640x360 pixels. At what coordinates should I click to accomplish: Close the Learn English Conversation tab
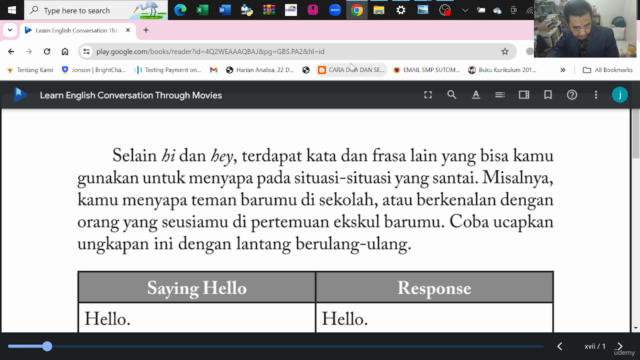(x=128, y=30)
